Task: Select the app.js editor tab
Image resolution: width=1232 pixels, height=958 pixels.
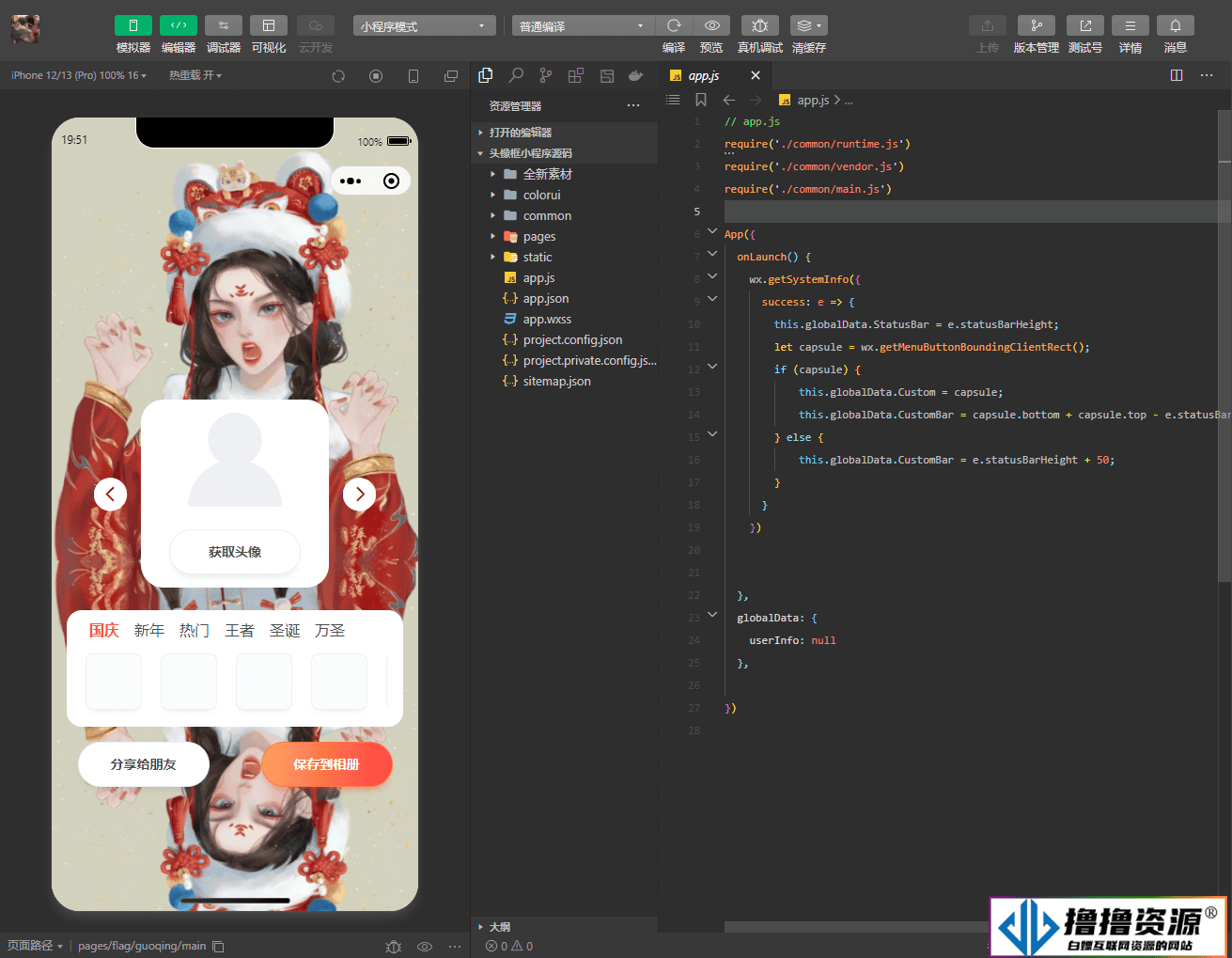Action: pyautogui.click(x=715, y=75)
